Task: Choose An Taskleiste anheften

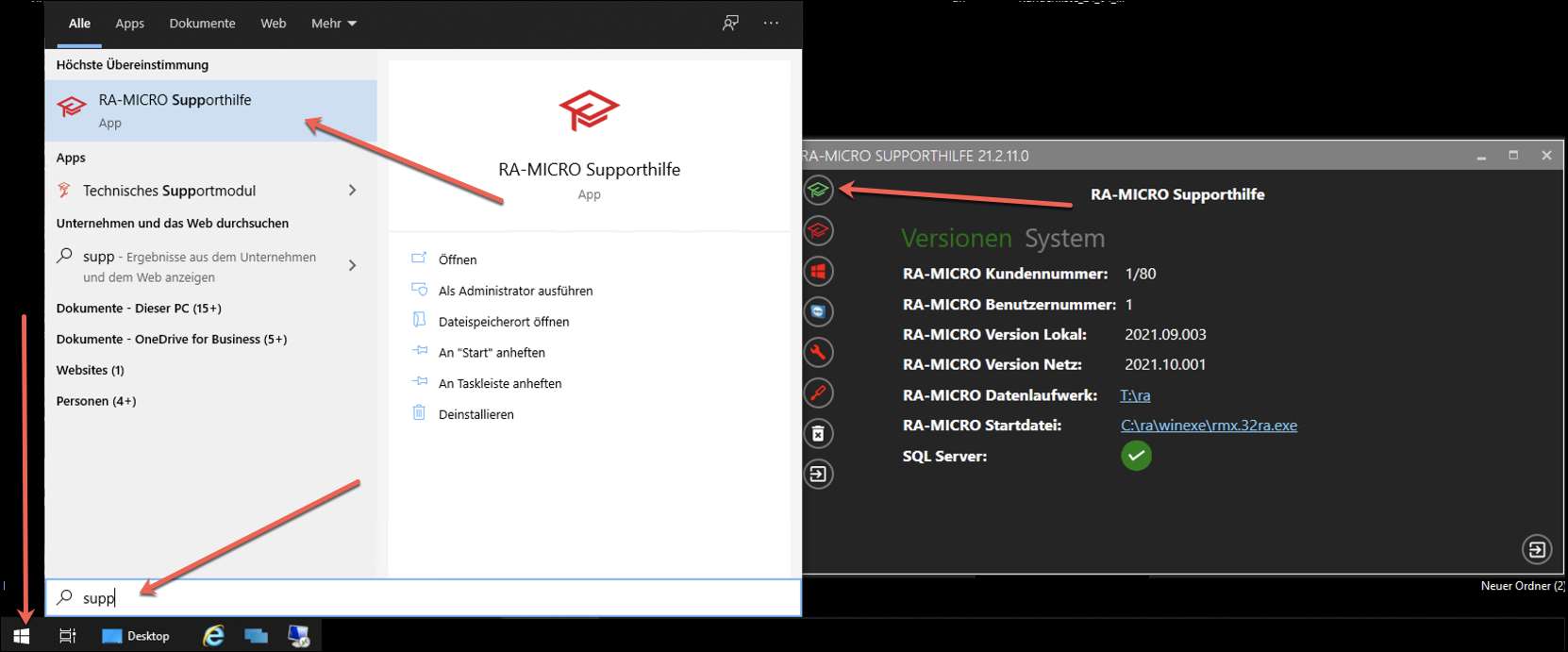Action: [x=500, y=384]
